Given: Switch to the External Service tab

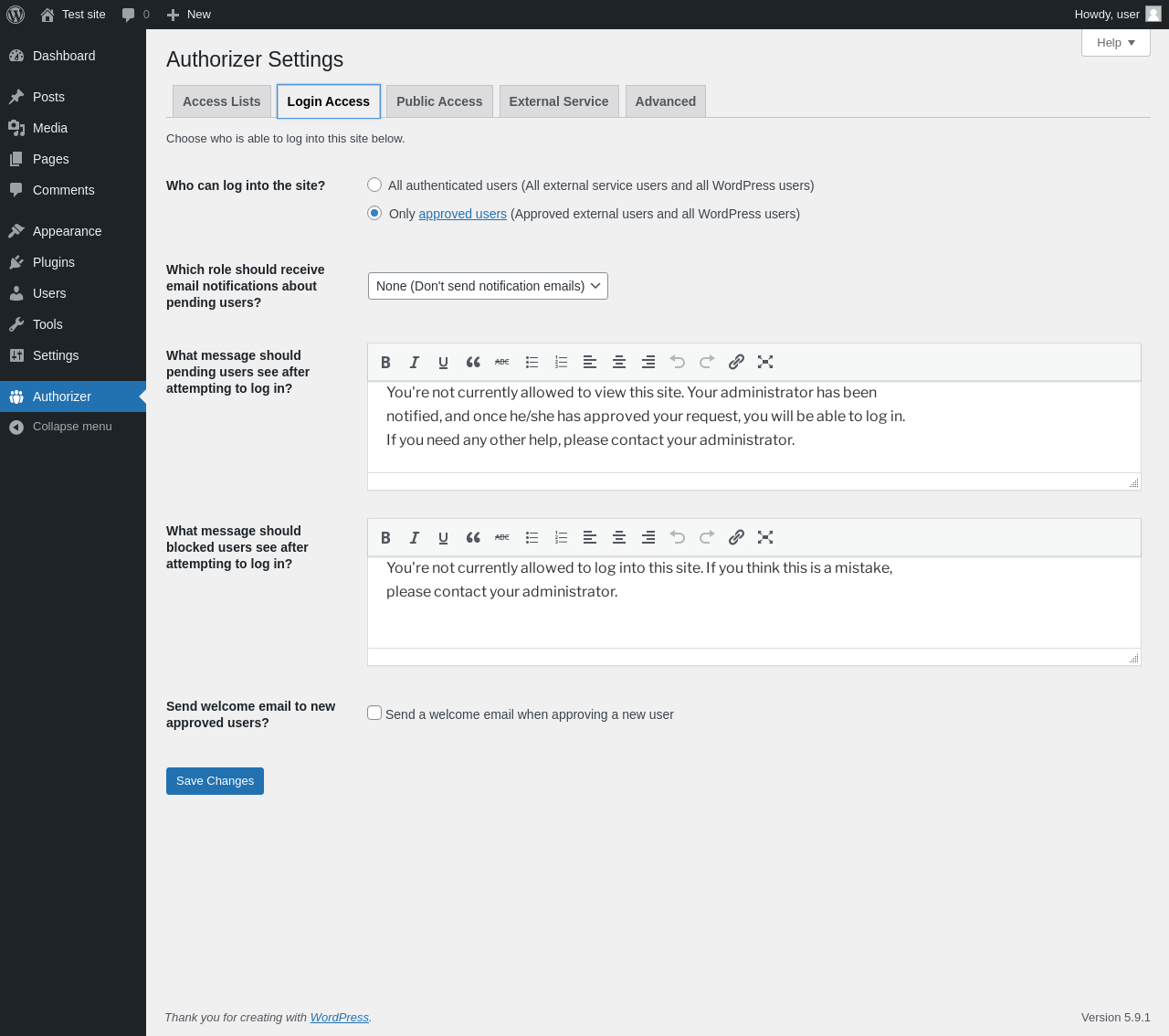Looking at the screenshot, I should coord(559,101).
